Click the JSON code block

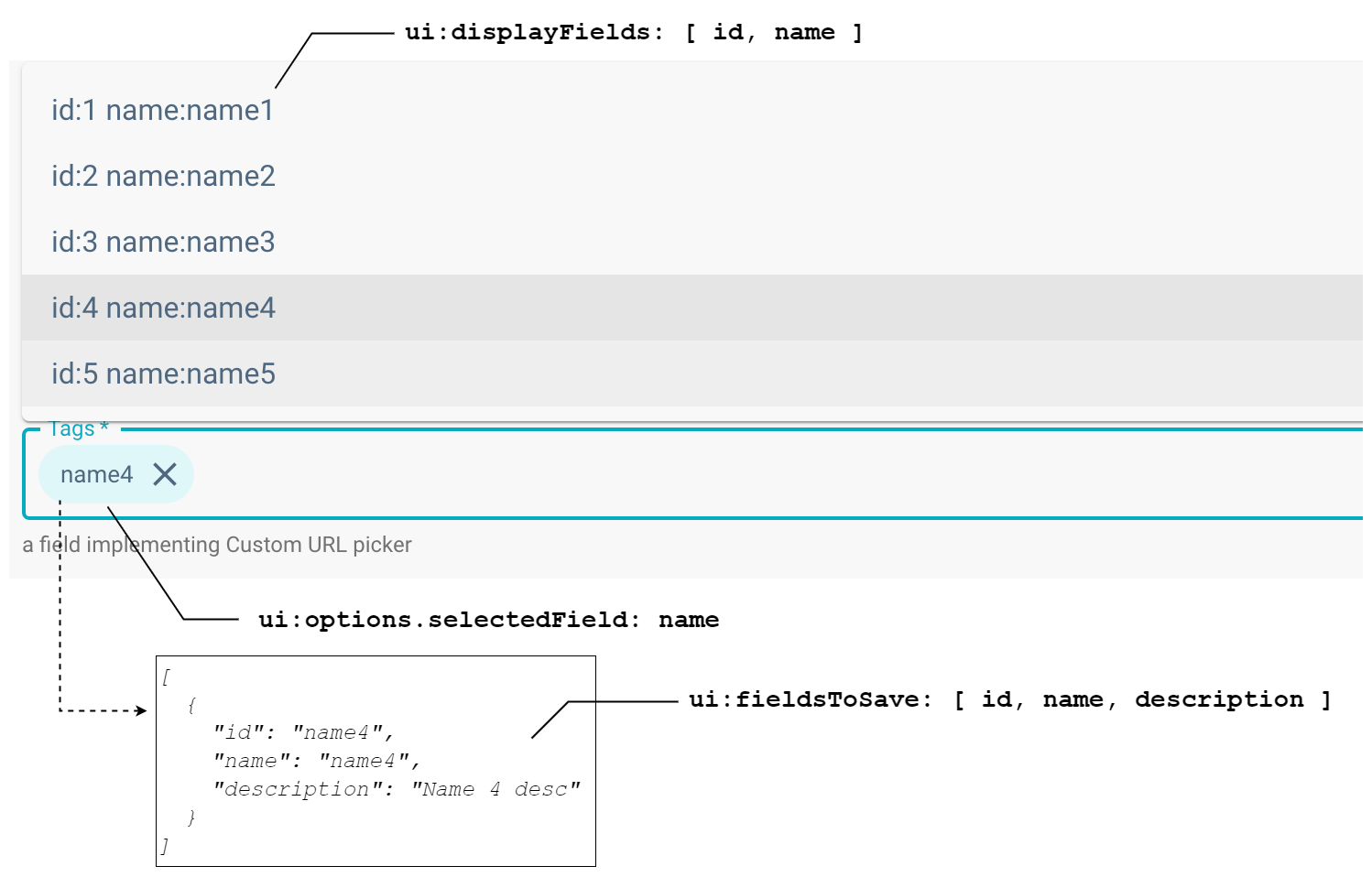point(374,760)
